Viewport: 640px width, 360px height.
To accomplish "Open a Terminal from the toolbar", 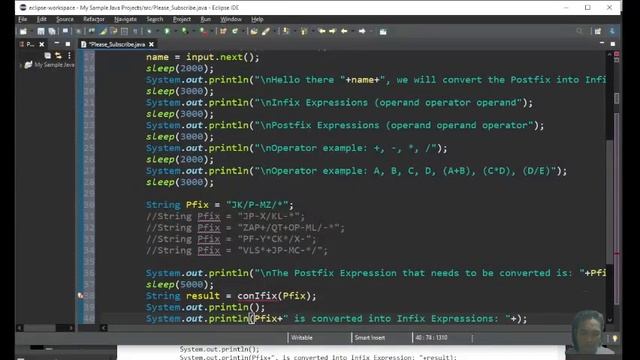I will (65, 31).
